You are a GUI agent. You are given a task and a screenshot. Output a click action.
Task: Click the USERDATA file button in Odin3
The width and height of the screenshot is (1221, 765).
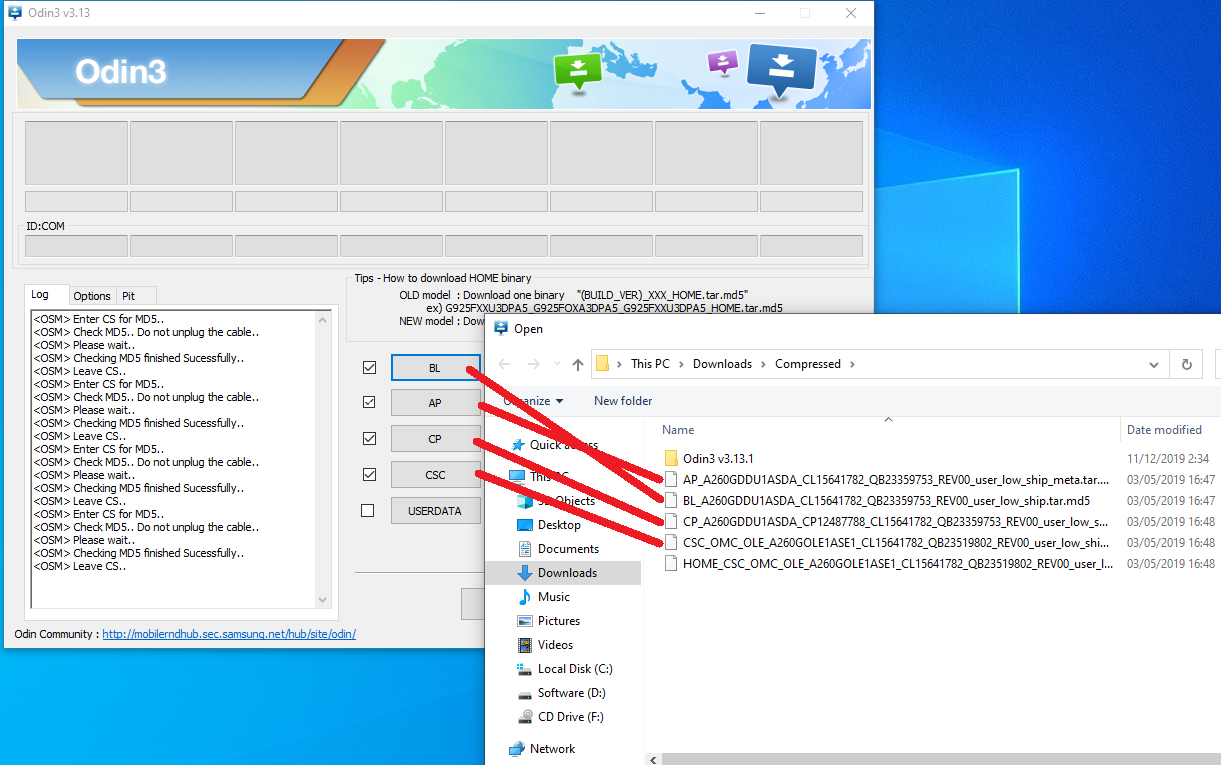point(435,511)
